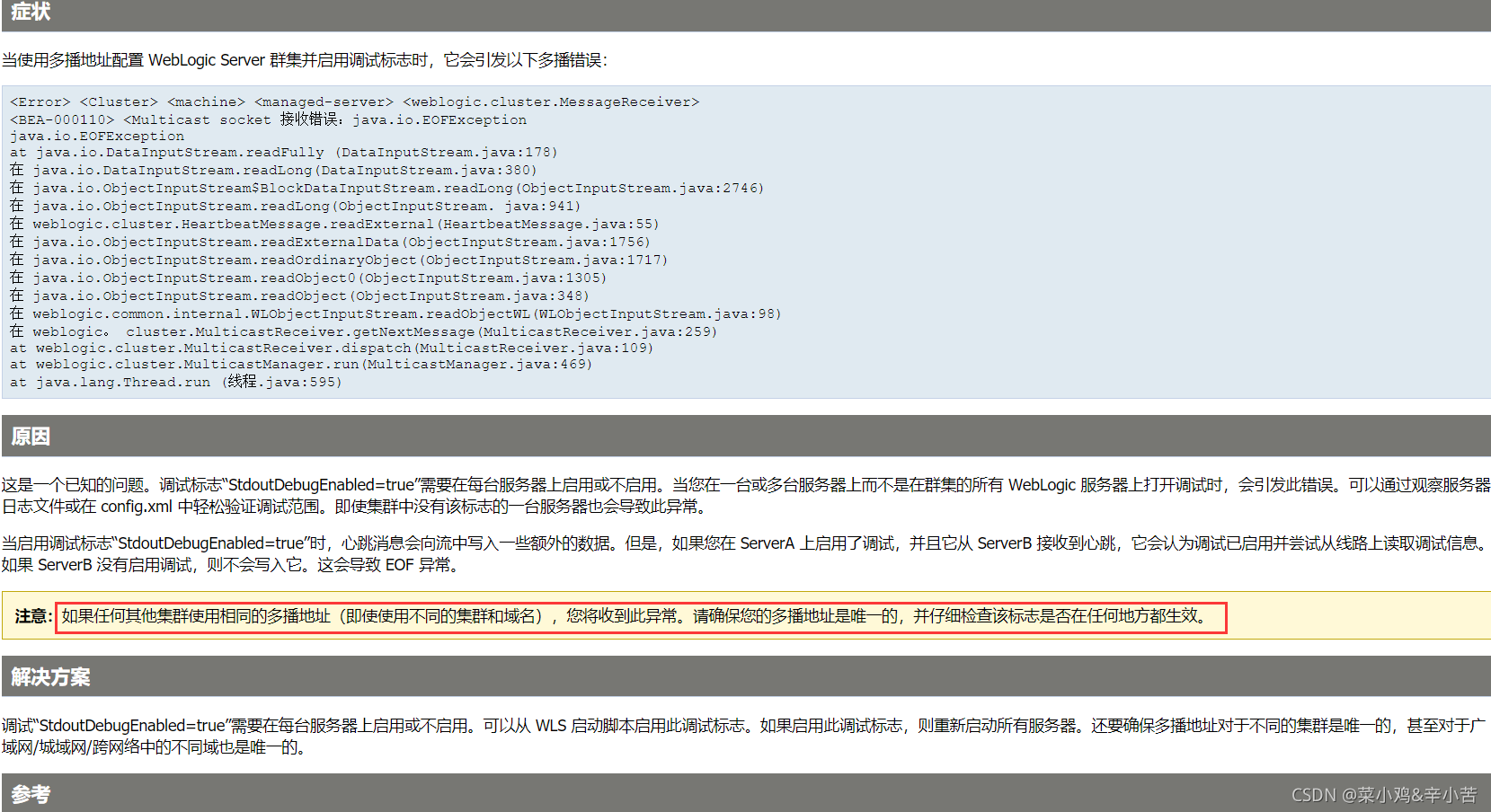Click the HeartbeatMessage.readExternal stack line
Screen dimensions: 1491x812
(x=334, y=224)
